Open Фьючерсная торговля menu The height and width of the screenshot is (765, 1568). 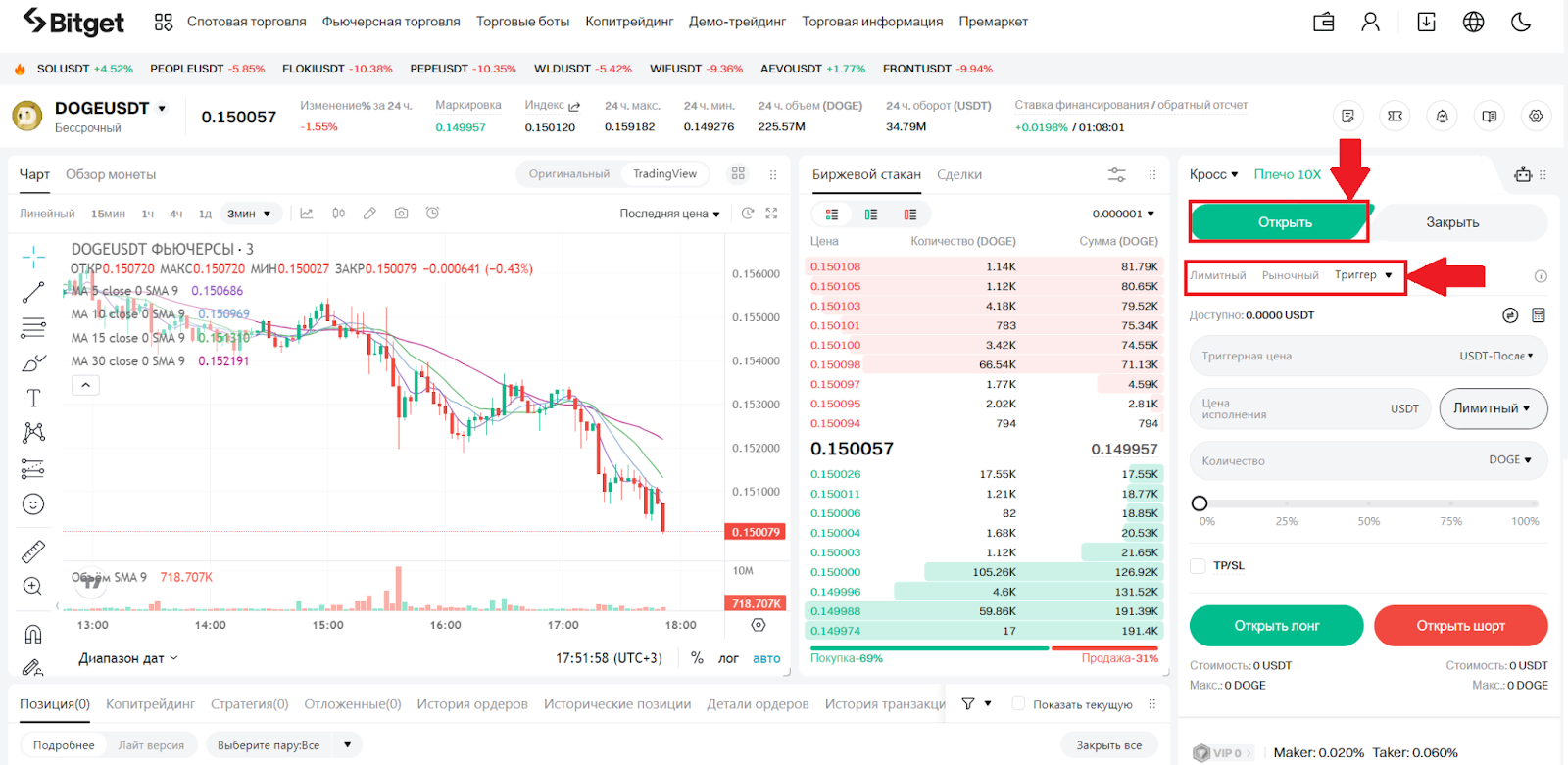tap(391, 22)
